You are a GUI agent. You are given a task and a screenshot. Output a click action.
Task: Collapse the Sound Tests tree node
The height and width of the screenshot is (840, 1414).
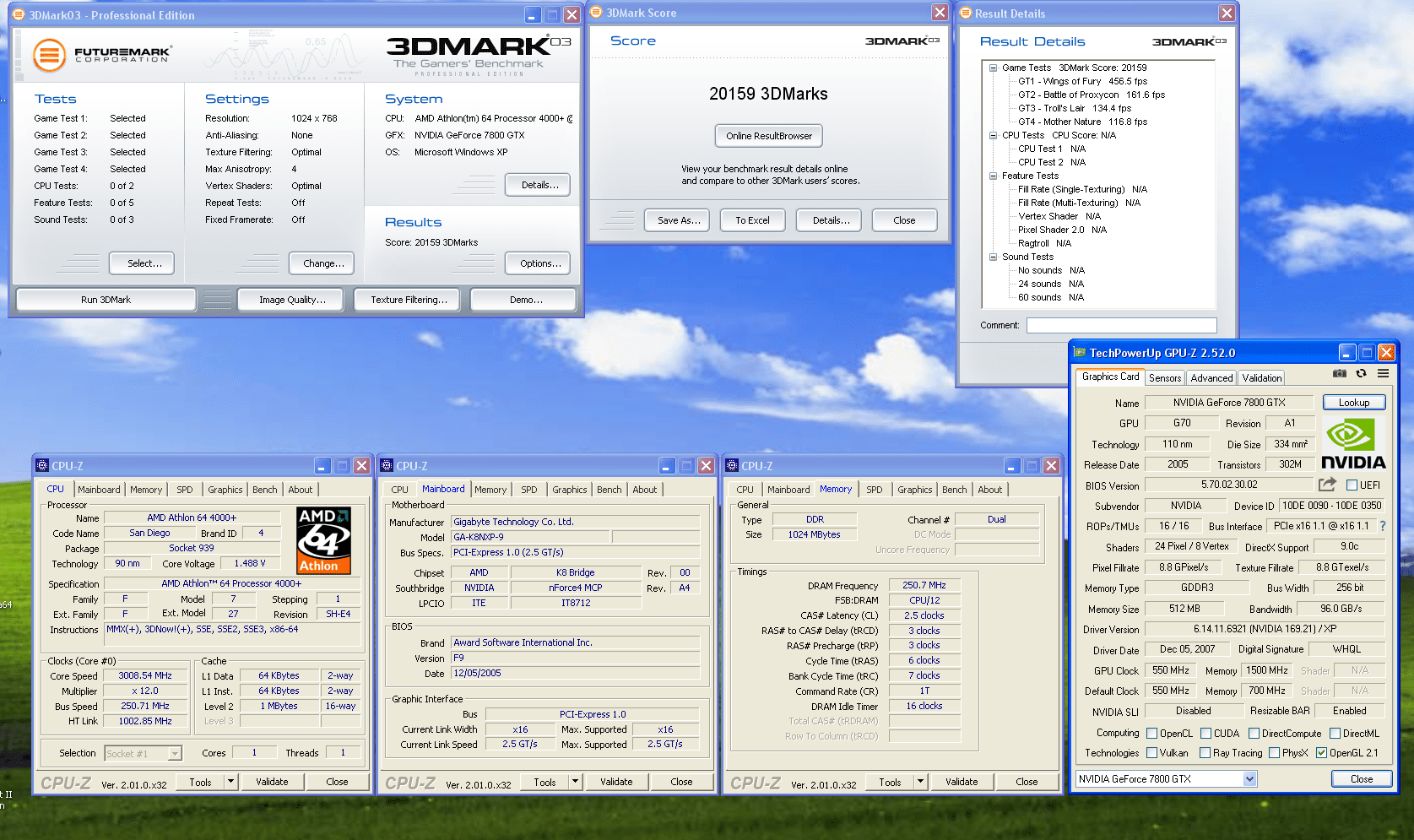click(x=993, y=257)
